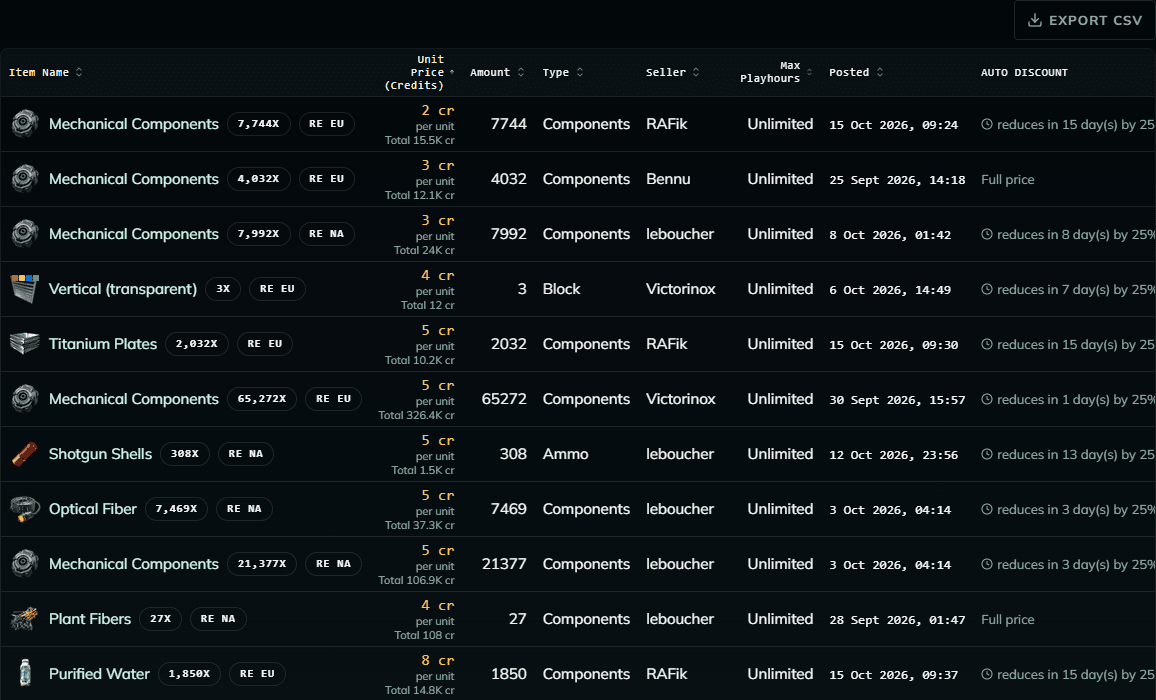
Task: Click clock icon in 7992 lebouch row
Action: tap(986, 234)
